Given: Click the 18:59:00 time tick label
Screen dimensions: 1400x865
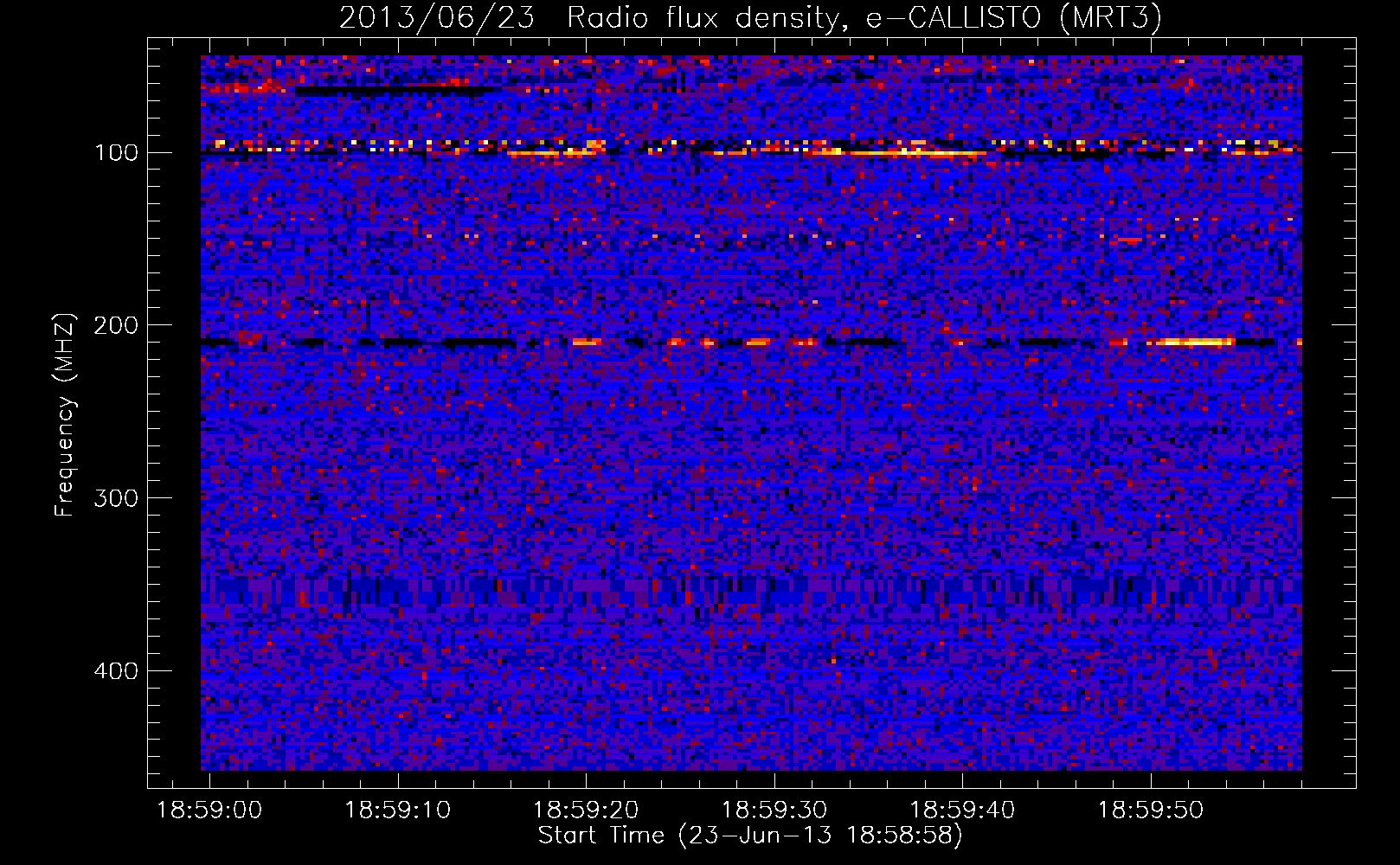Looking at the screenshot, I should click(209, 811).
